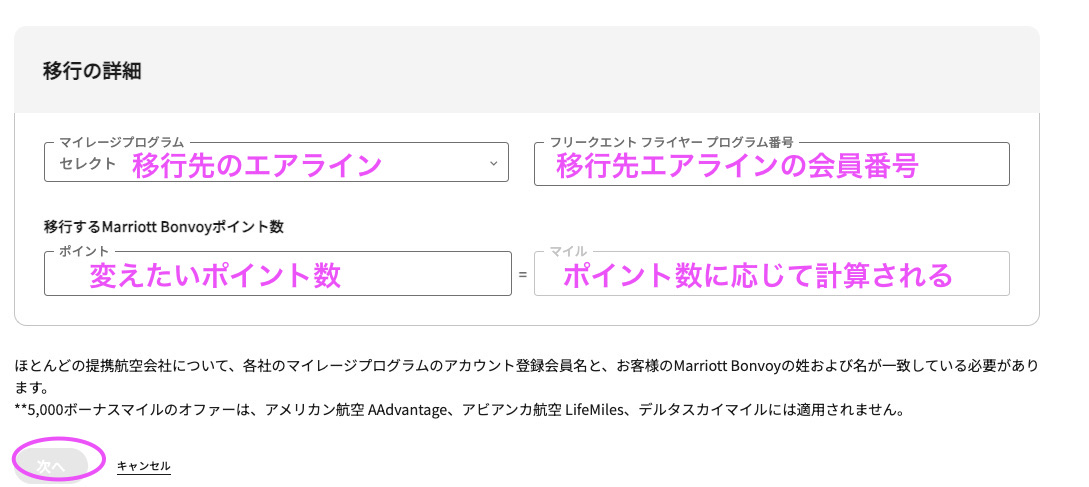The image size is (1089, 487).
Task: Click into the ポイント input field
Action: point(276,274)
